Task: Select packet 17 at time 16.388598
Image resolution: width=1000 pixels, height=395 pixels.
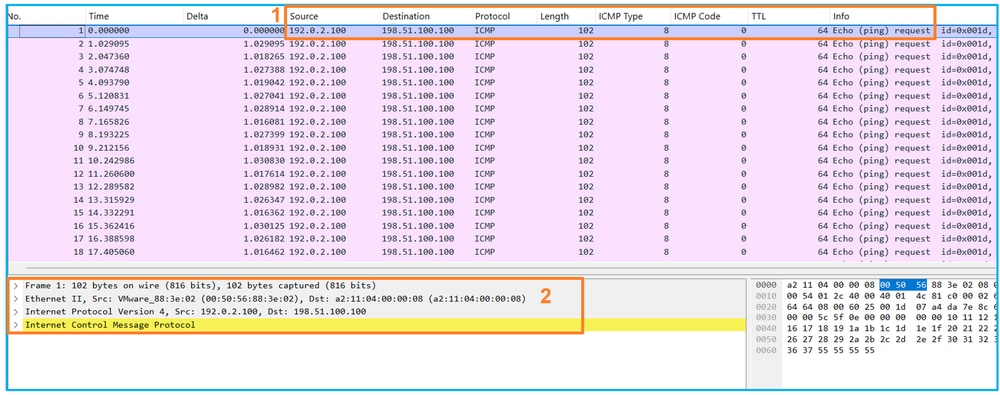Action: click(503, 239)
